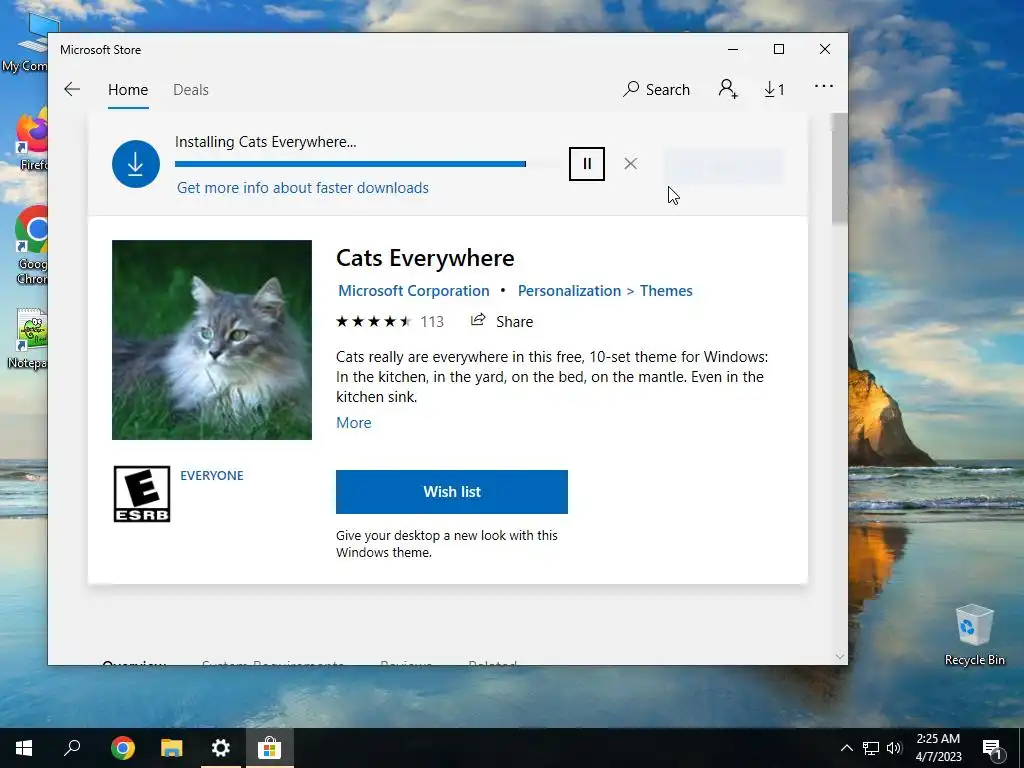The image size is (1024, 768).
Task: Open the taskbar clock and date
Action: pos(938,748)
